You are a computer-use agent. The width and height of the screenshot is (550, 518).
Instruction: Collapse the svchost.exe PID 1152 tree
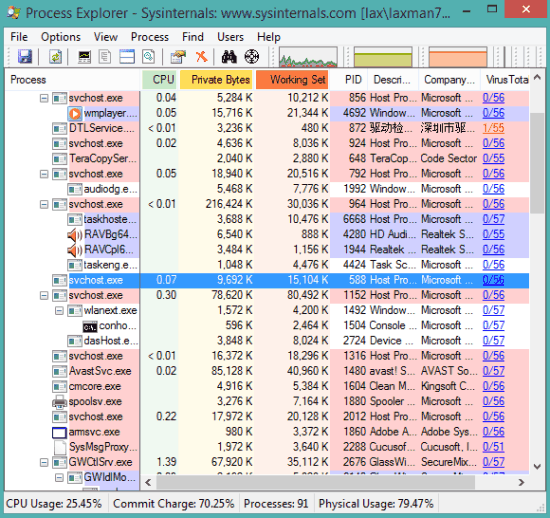point(44,295)
